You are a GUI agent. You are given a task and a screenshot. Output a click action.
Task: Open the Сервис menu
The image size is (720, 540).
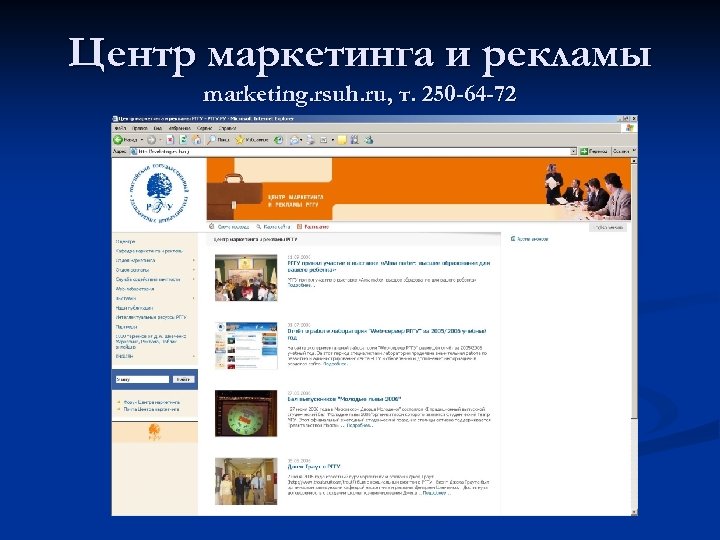point(204,128)
